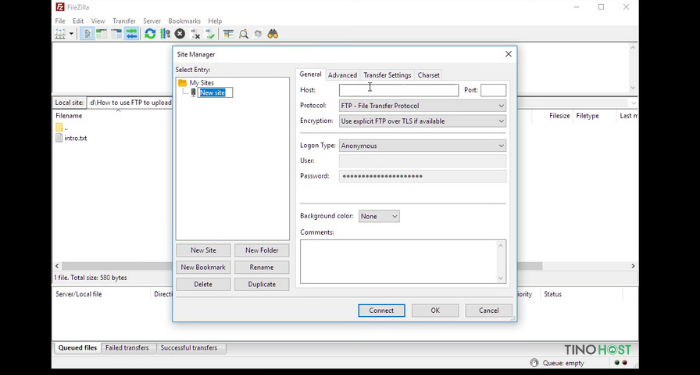The height and width of the screenshot is (375, 700).
Task: Toggle local directory tree icon
Action: [102, 34]
